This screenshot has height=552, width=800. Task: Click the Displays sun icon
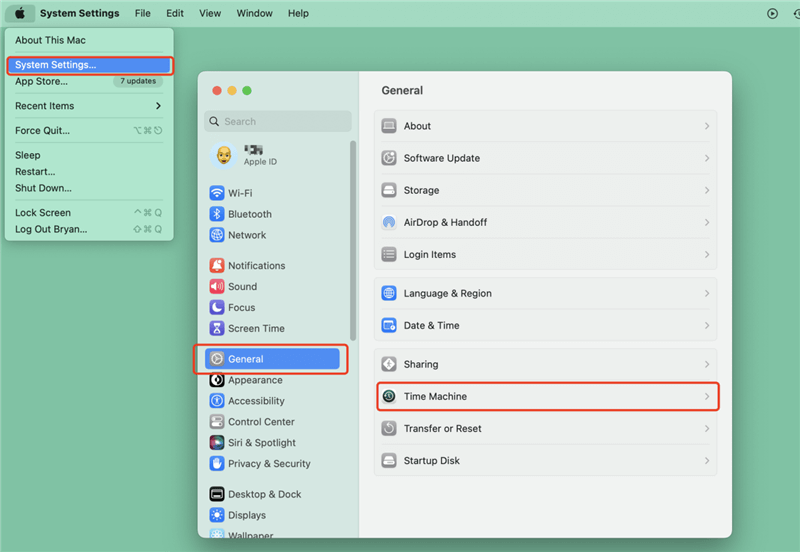217,515
